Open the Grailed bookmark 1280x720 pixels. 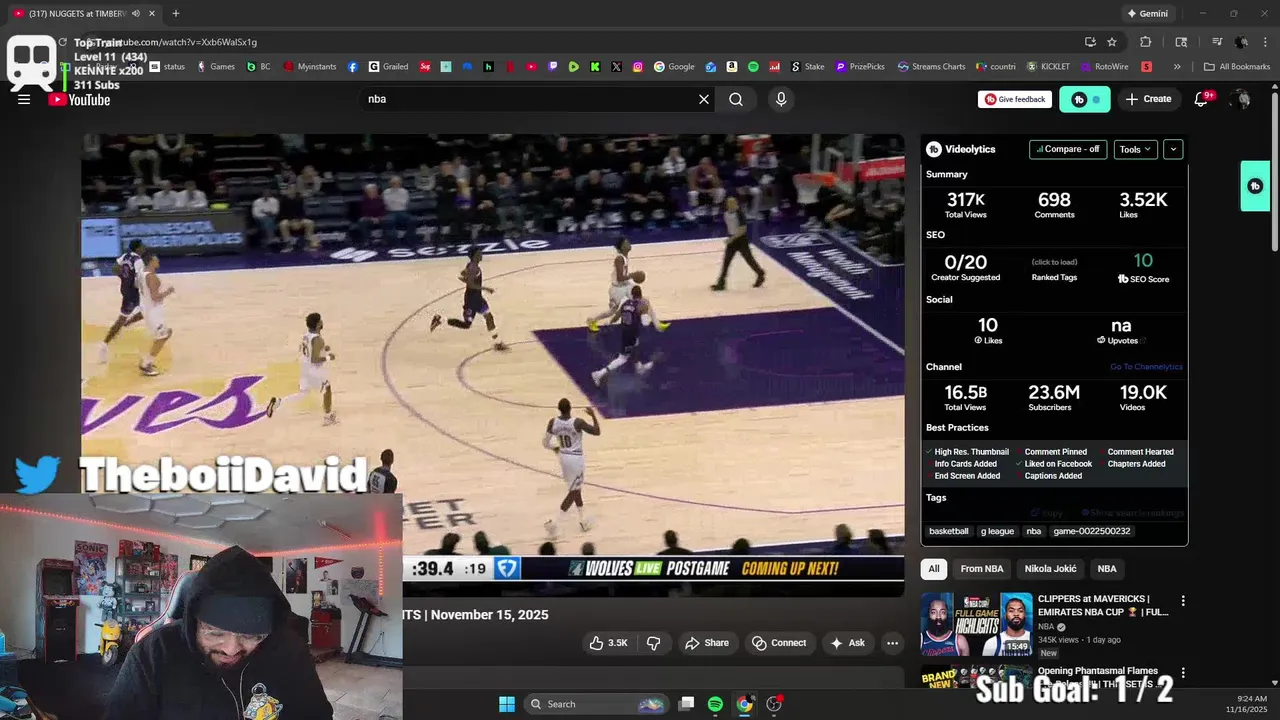tap(388, 67)
